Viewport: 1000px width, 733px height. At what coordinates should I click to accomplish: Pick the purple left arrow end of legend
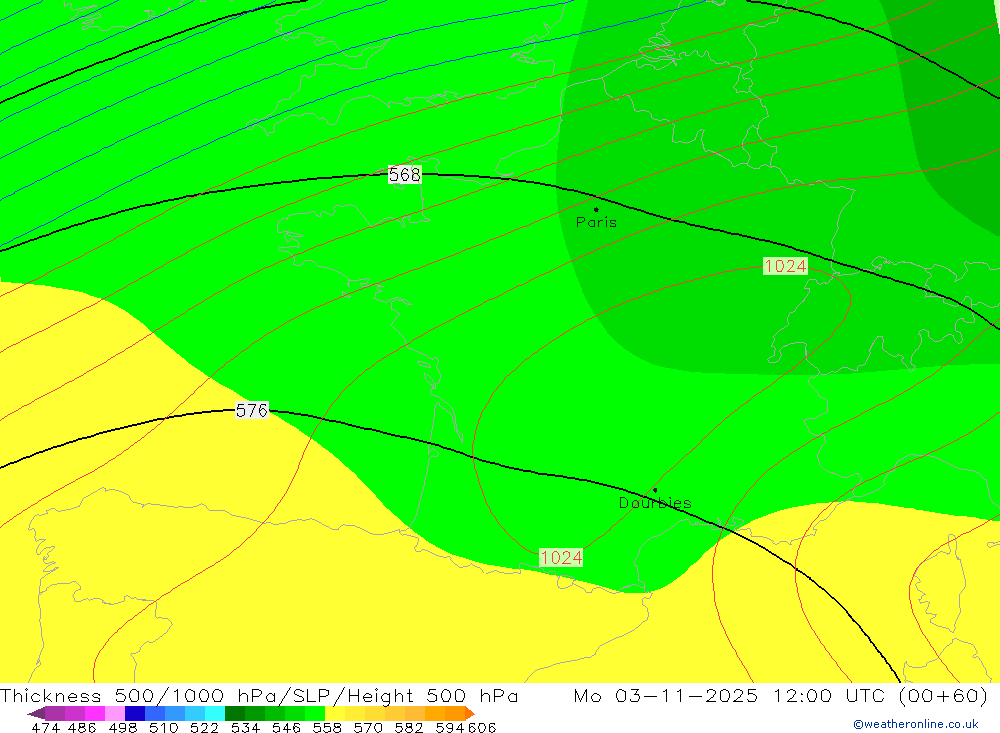36,713
